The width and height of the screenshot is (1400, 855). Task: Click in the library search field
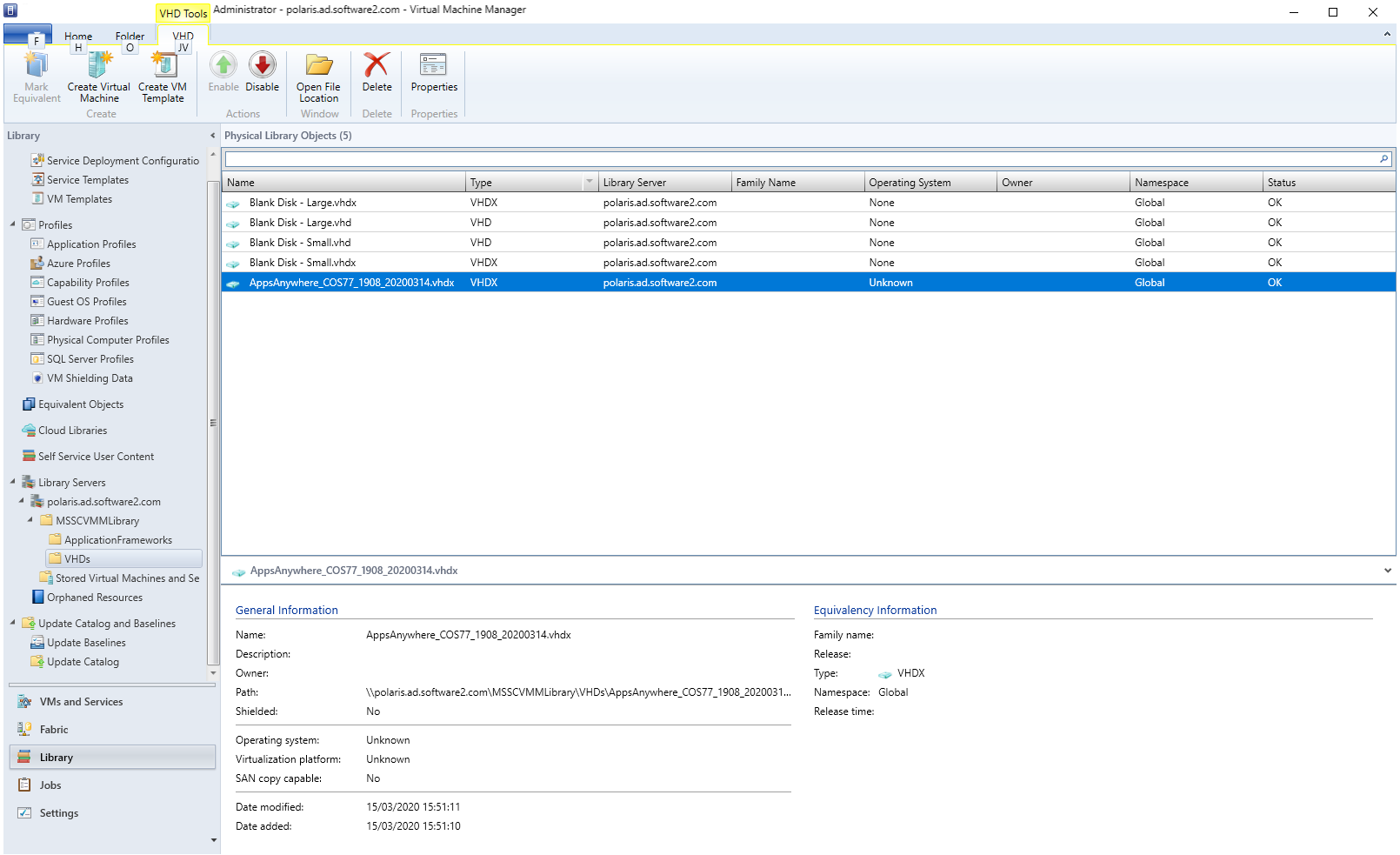point(783,159)
